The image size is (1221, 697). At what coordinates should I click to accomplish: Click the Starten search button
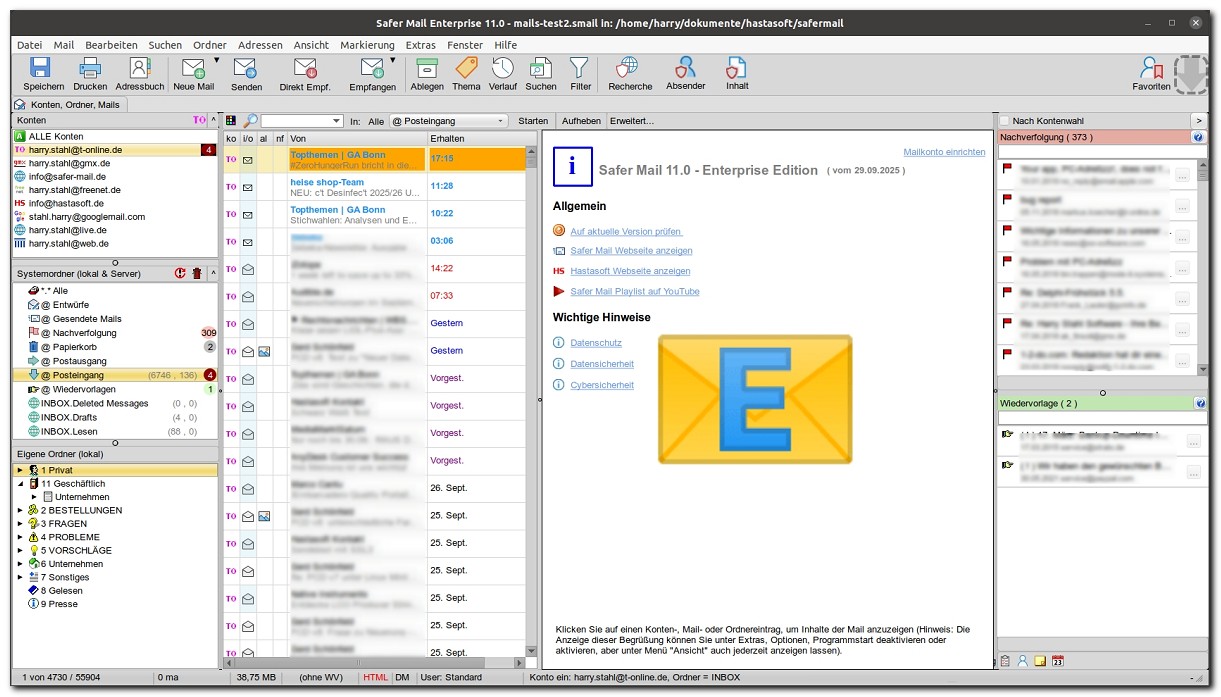point(533,121)
